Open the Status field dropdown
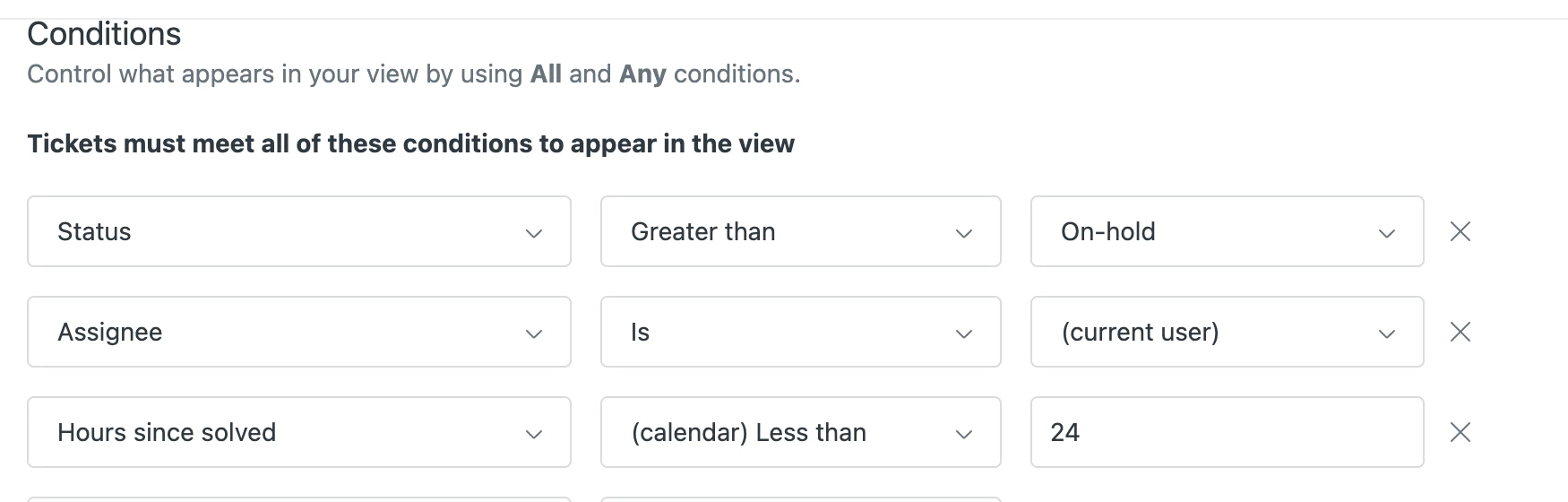Viewport: 1568px width, 502px height. pyautogui.click(x=298, y=231)
